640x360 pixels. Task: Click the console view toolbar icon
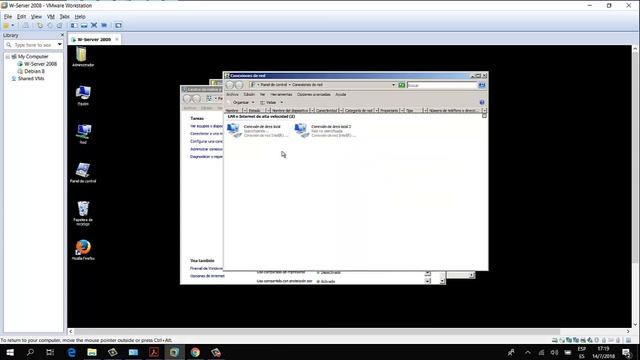pyautogui.click(x=118, y=25)
